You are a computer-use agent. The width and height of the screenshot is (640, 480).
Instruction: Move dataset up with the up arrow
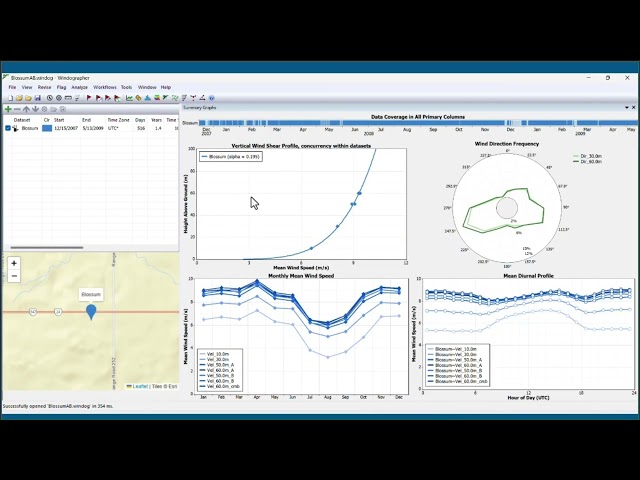(x=26, y=109)
